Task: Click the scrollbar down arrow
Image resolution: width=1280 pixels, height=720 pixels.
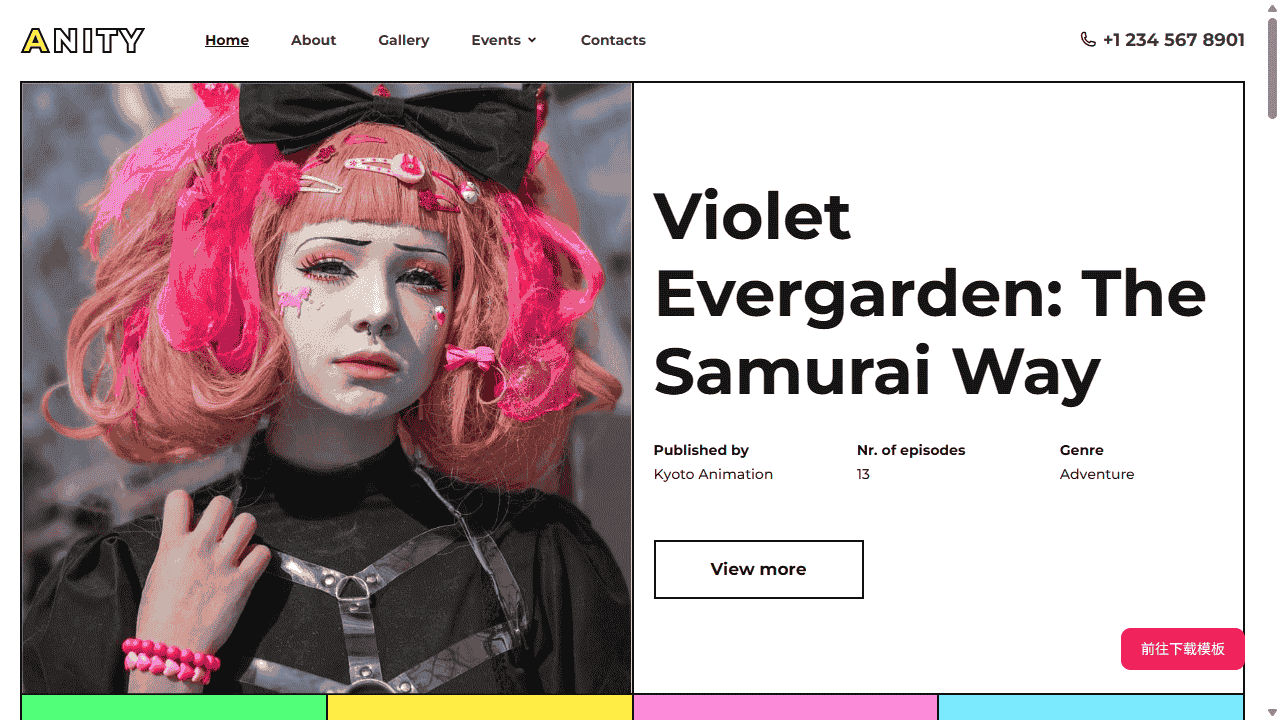Action: pos(1272,713)
